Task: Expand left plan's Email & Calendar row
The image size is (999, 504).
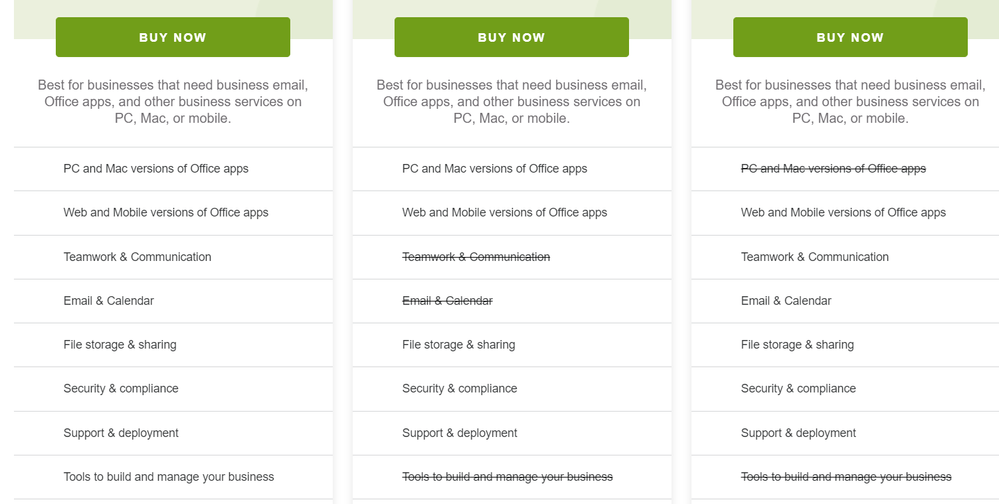Action: coord(109,301)
